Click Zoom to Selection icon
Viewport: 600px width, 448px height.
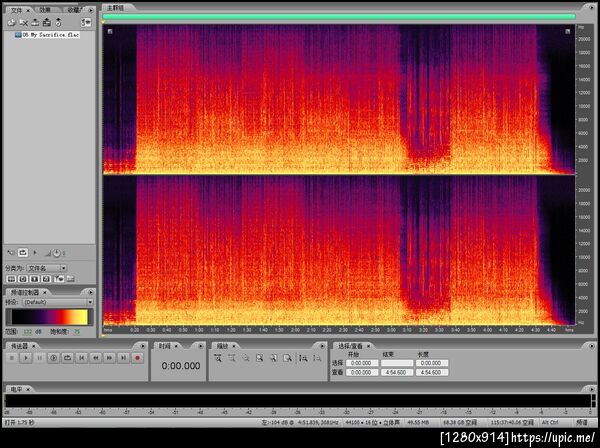click(259, 358)
